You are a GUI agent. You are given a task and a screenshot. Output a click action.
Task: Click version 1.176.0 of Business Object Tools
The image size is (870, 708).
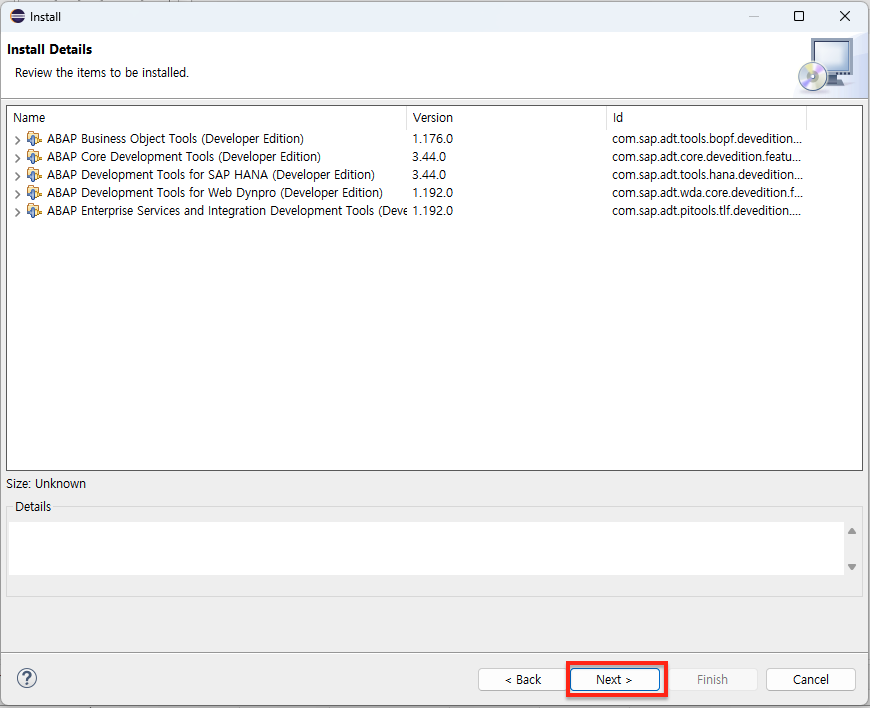(432, 139)
